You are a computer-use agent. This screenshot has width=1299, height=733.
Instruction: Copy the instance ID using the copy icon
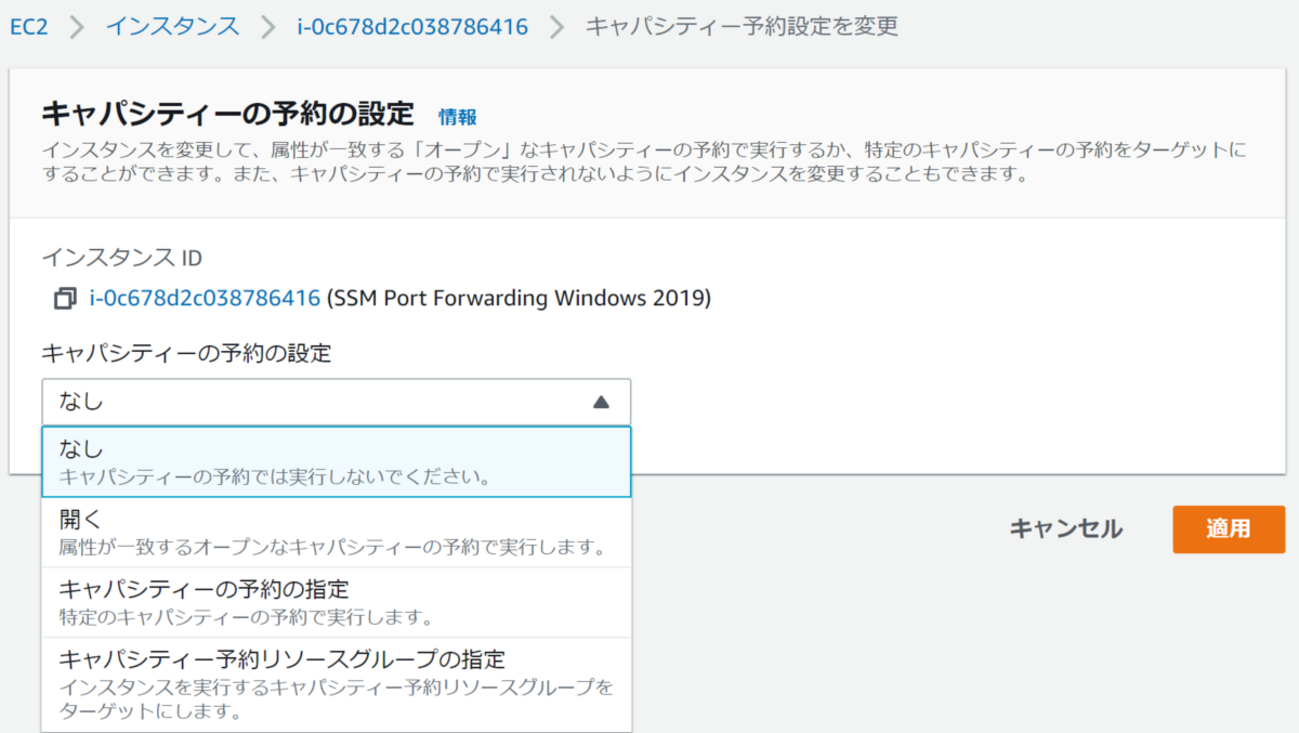[x=65, y=298]
